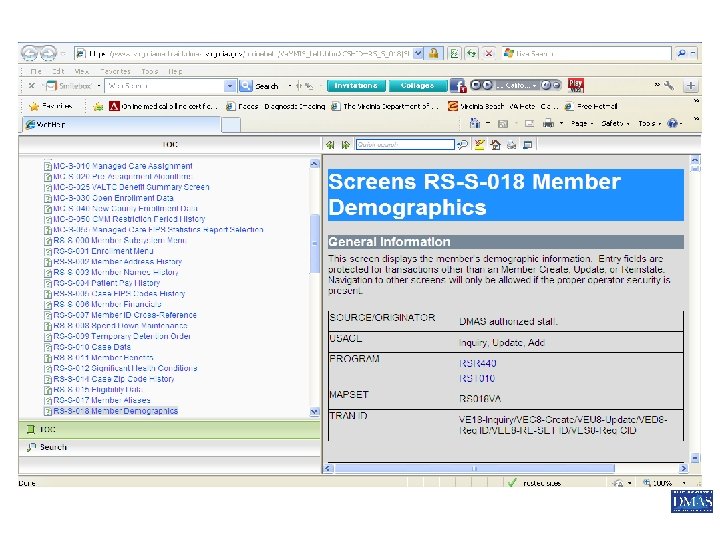The image size is (720, 540).
Task: Click the red X Stop loading icon
Action: (x=489, y=54)
